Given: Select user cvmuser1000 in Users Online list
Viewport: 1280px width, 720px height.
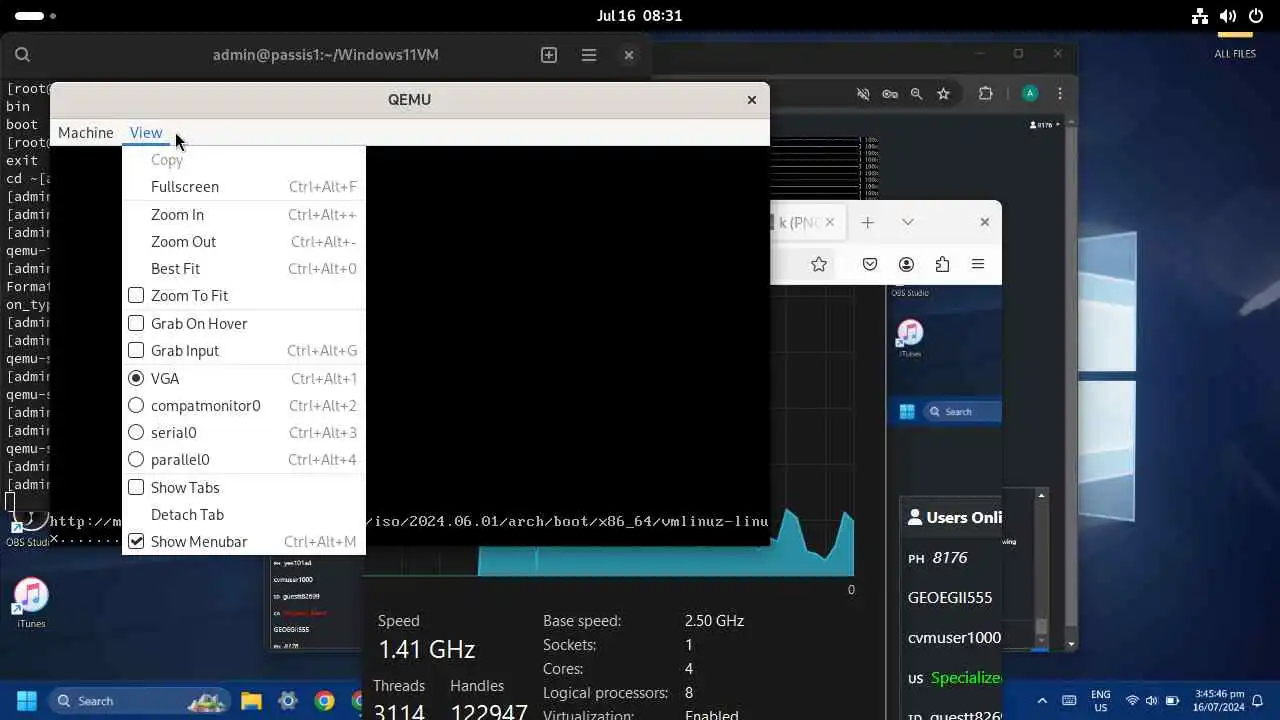Looking at the screenshot, I should coord(954,637).
